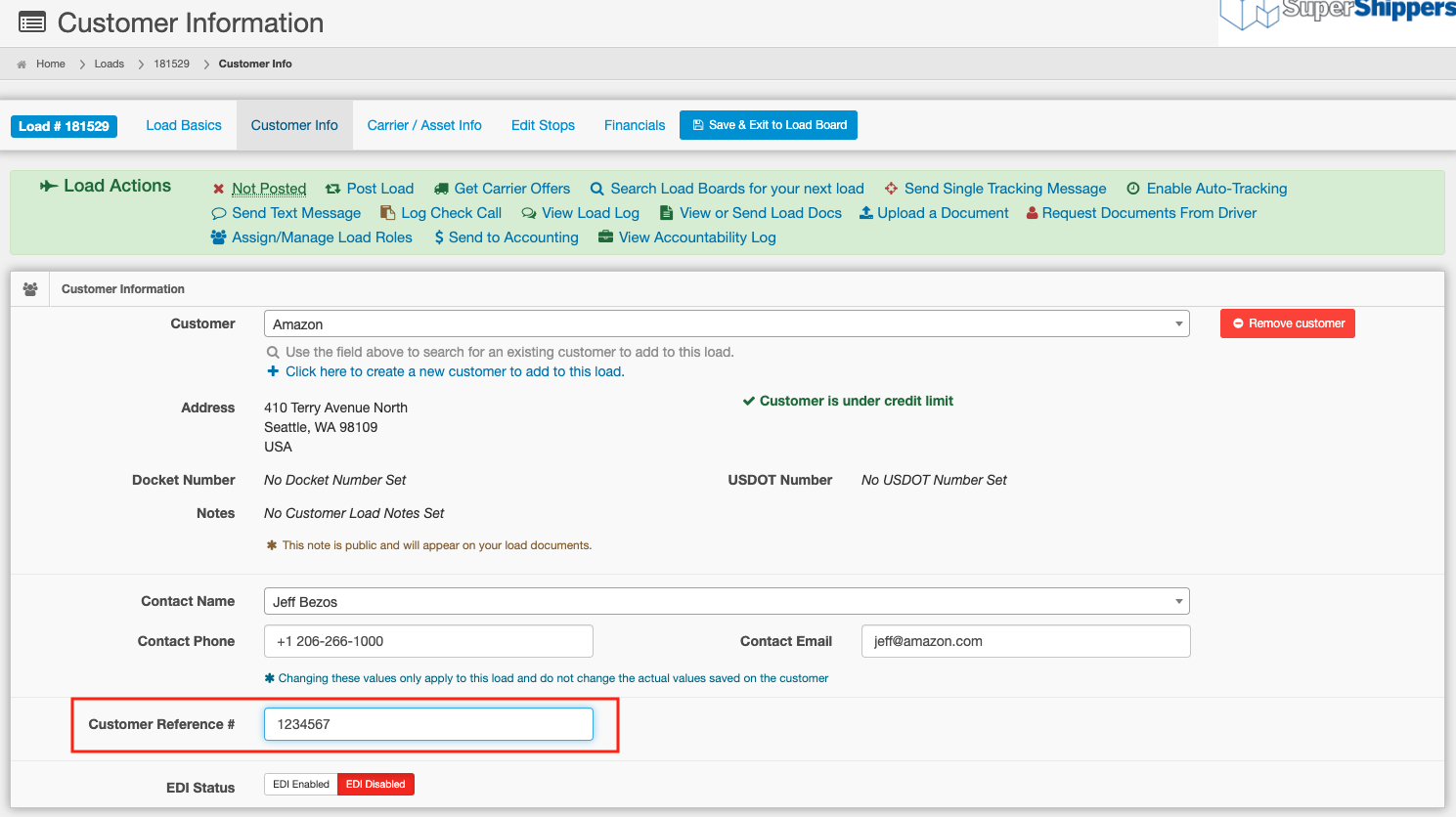Click the Not Posted red X icon
Image resolution: width=1456 pixels, height=817 pixels.
218,189
